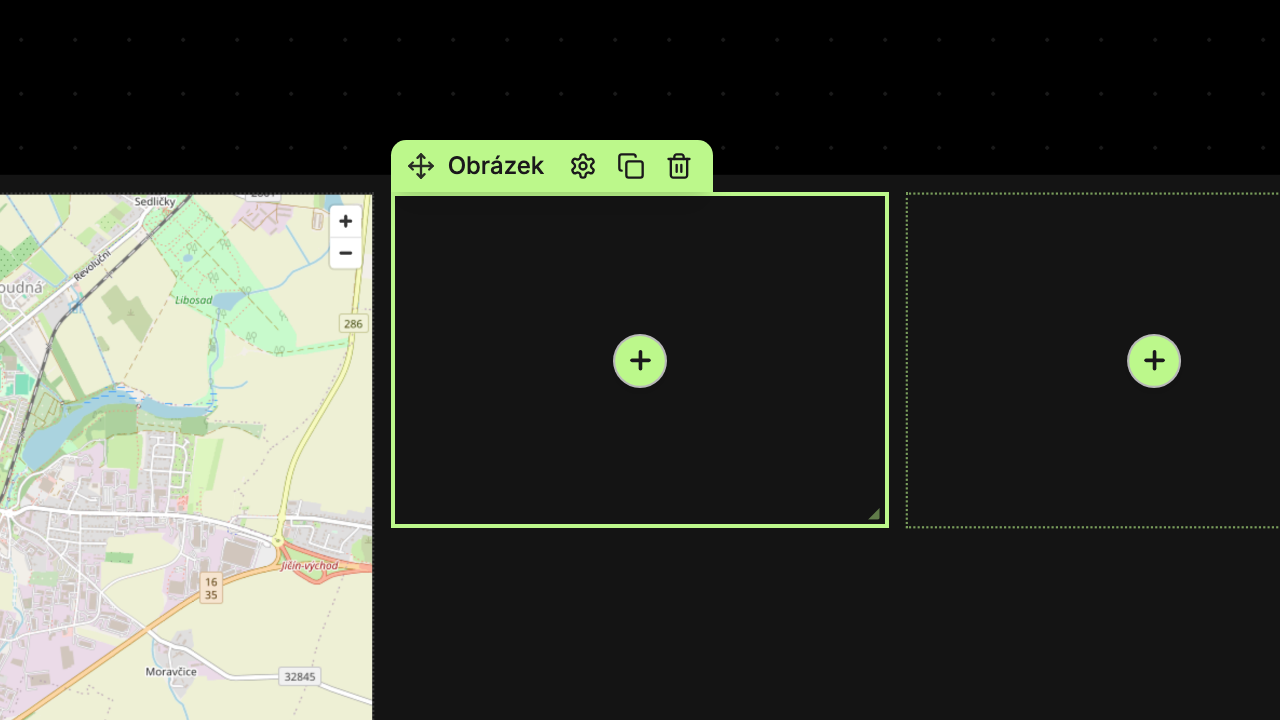Select the Obrázek label in the block toolbar

pyautogui.click(x=496, y=166)
